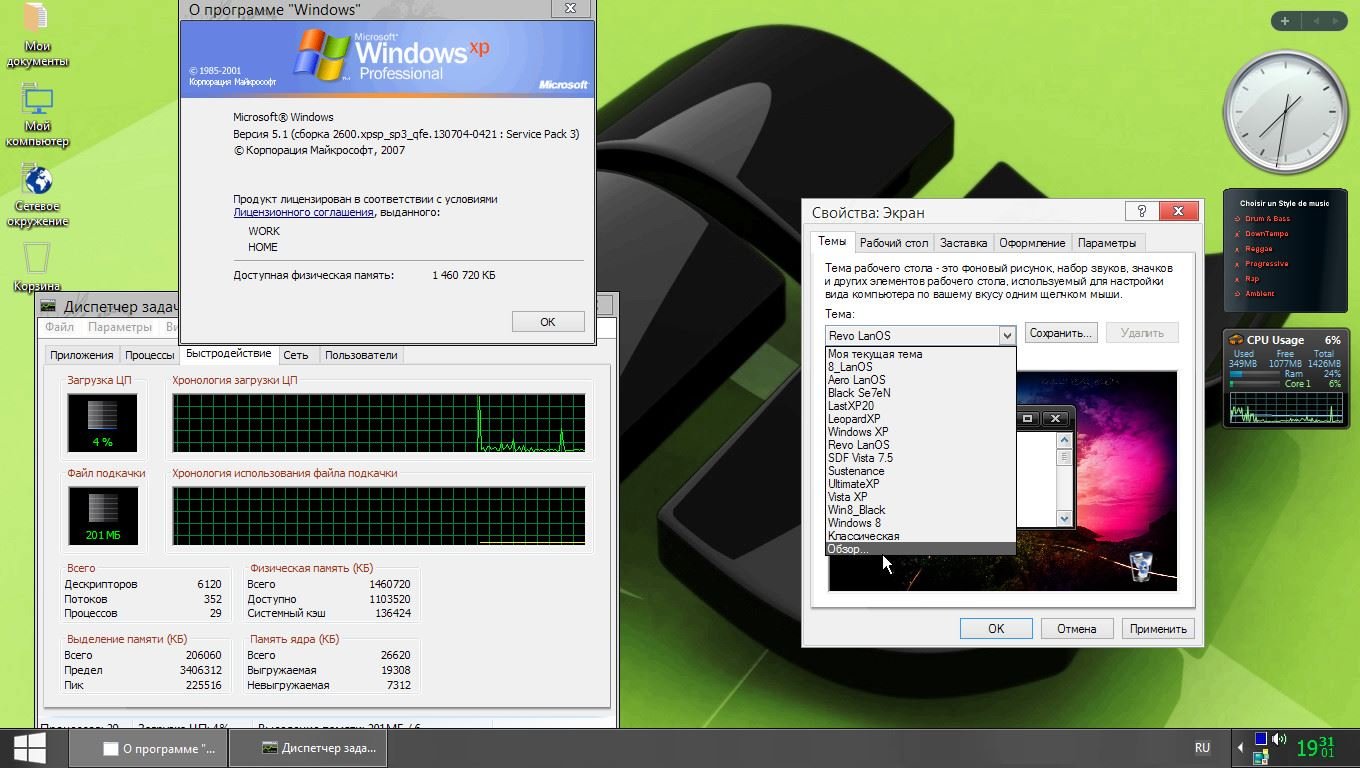Click the help question mark in Свойства: Экран

1141,211
